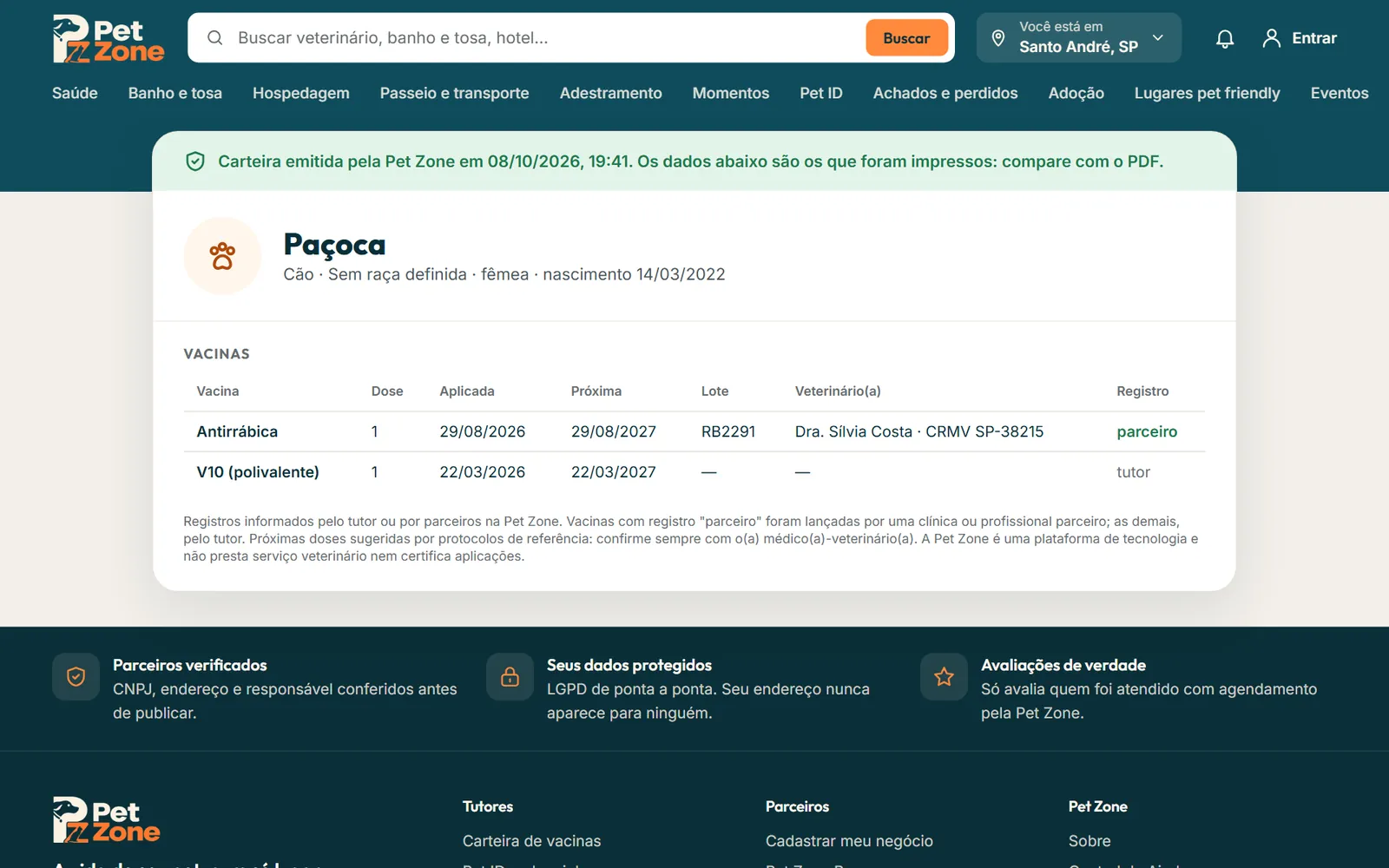Open the Adoção menu item
This screenshot has width=1389, height=868.
point(1076,93)
